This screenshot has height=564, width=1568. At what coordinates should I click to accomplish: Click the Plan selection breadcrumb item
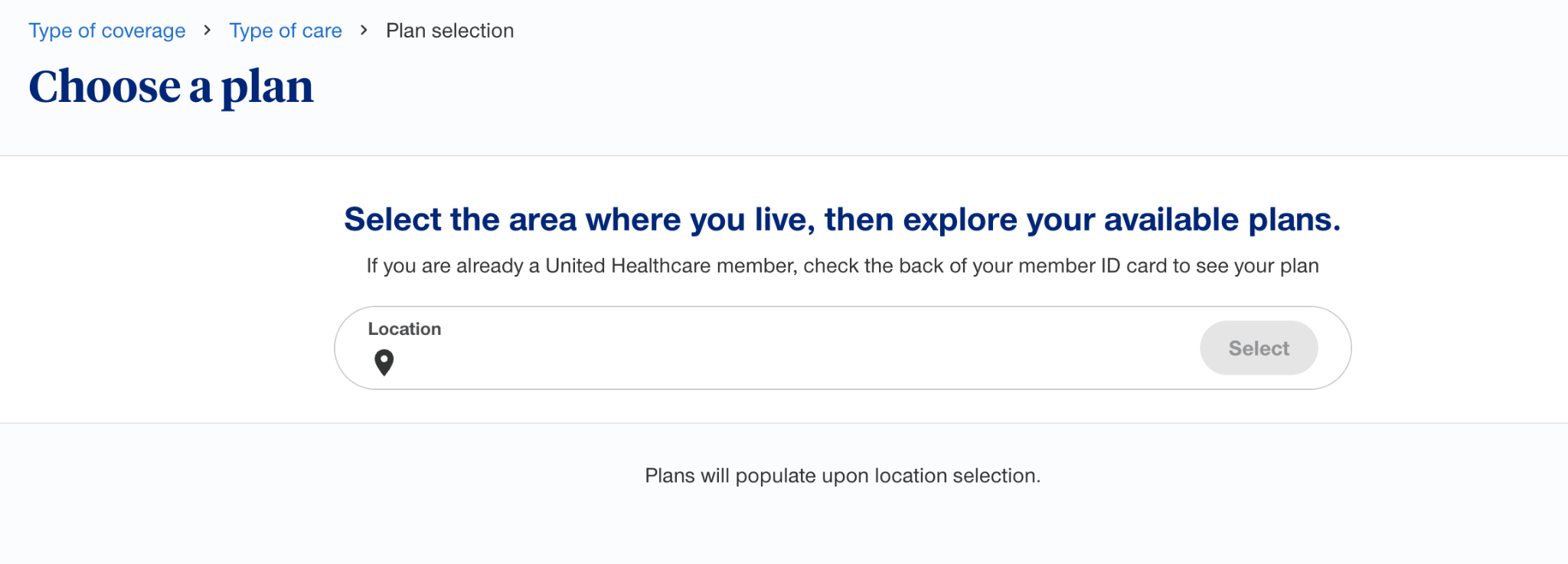click(449, 31)
